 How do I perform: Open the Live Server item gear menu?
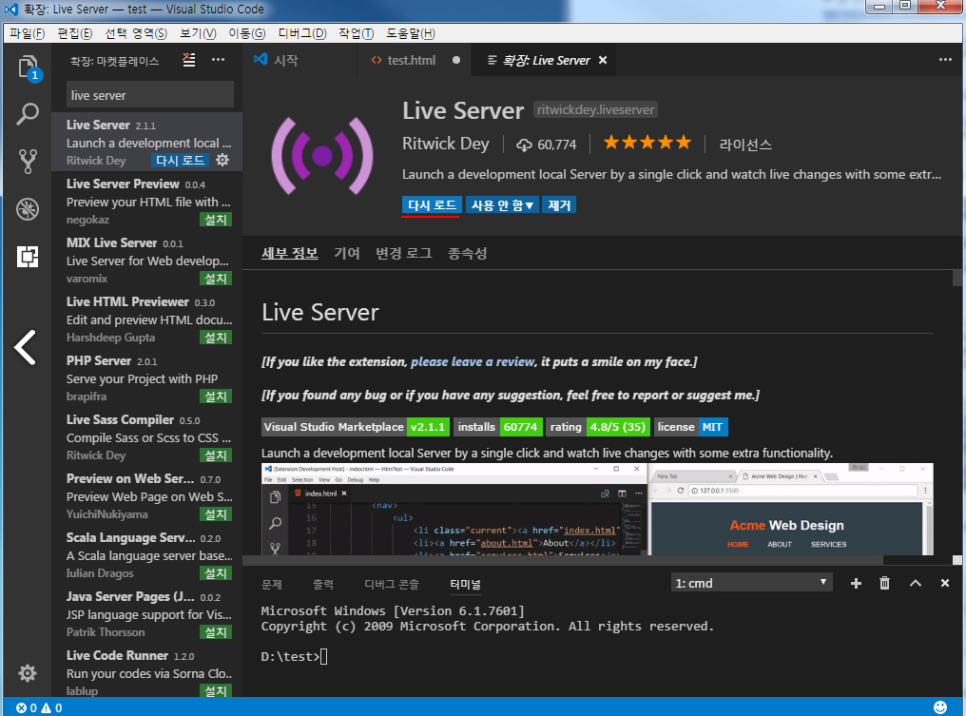(222, 160)
